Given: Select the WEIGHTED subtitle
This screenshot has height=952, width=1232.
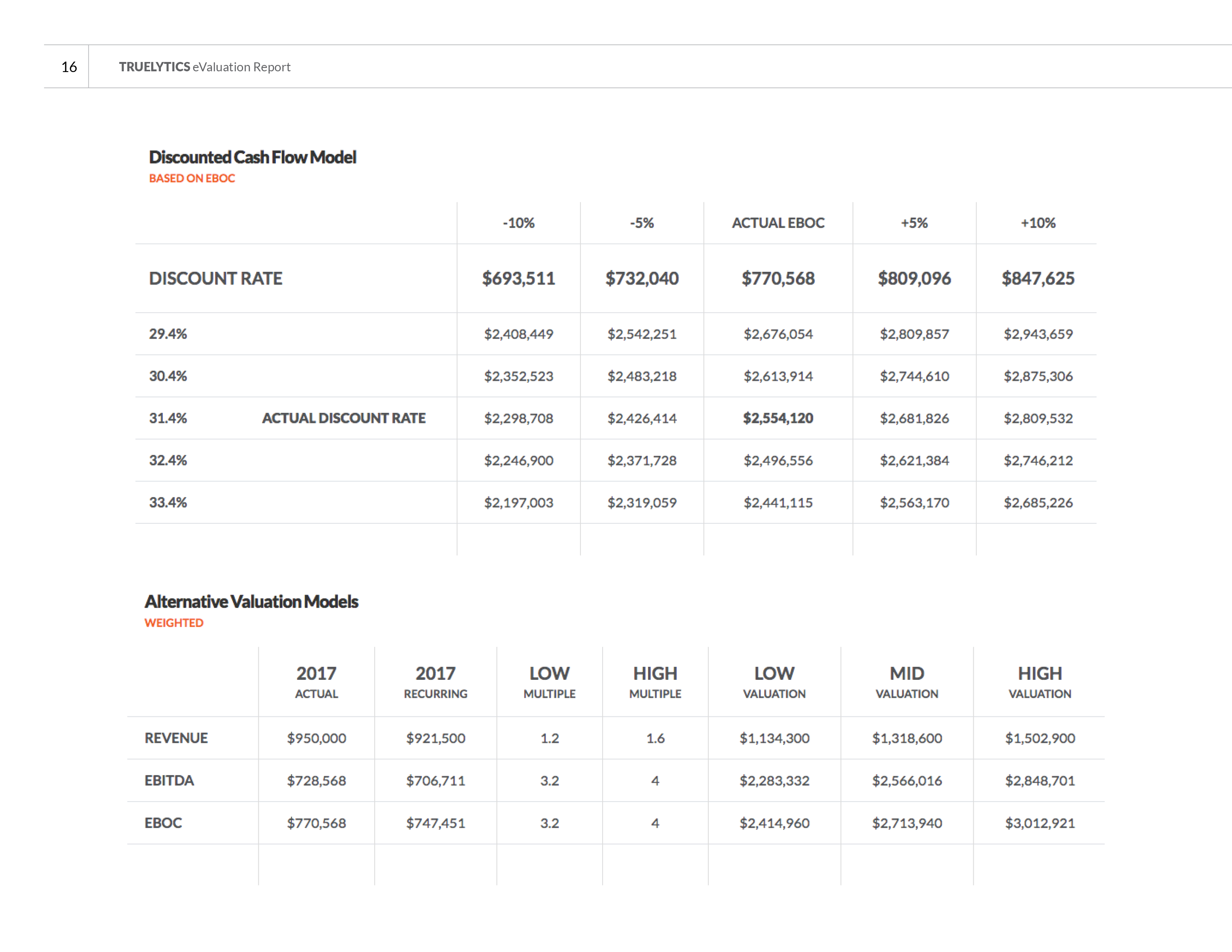Looking at the screenshot, I should pos(174,623).
